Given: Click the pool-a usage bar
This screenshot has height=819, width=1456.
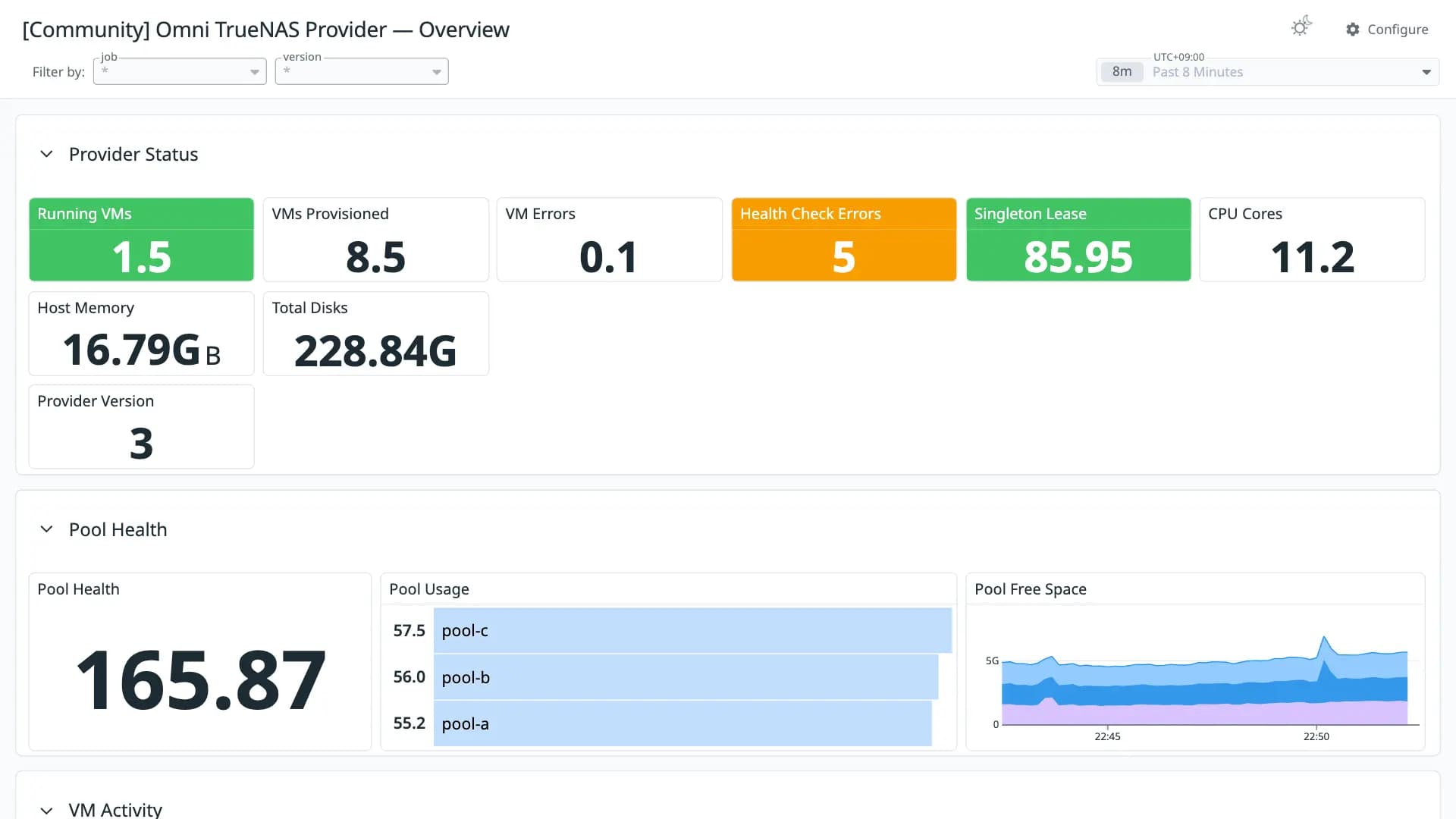Looking at the screenshot, I should tap(682, 723).
